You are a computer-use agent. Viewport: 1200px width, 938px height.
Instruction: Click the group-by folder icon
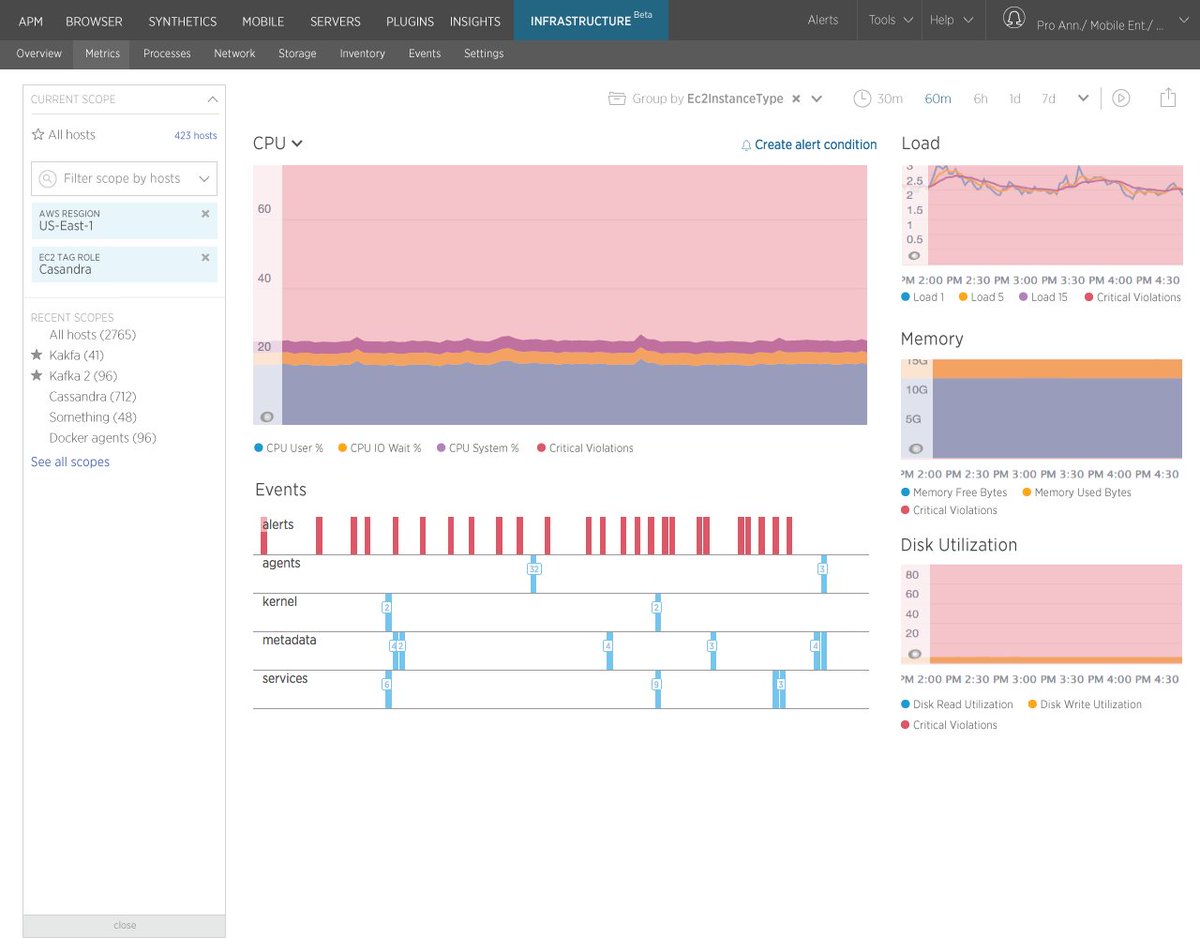coord(617,98)
